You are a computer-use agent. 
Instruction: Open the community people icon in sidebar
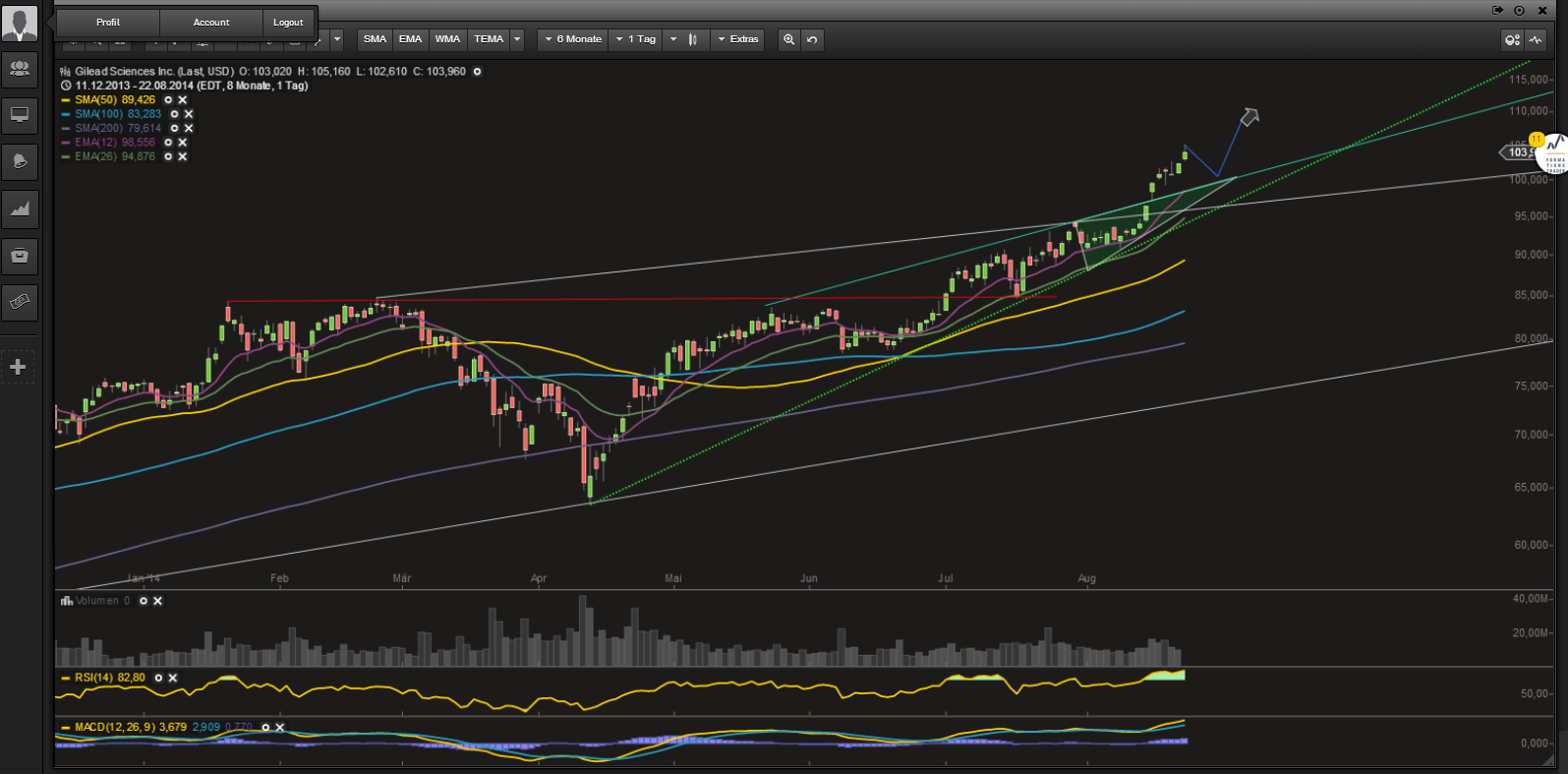tap(20, 69)
